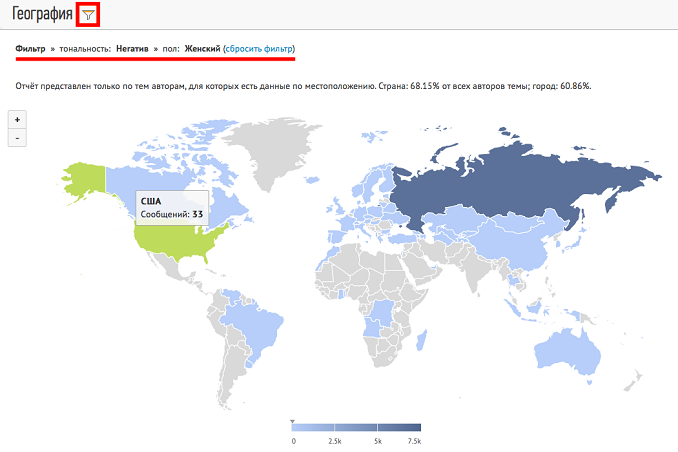The image size is (678, 452).
Task: Zoom in the map with plus button
Action: (17, 120)
